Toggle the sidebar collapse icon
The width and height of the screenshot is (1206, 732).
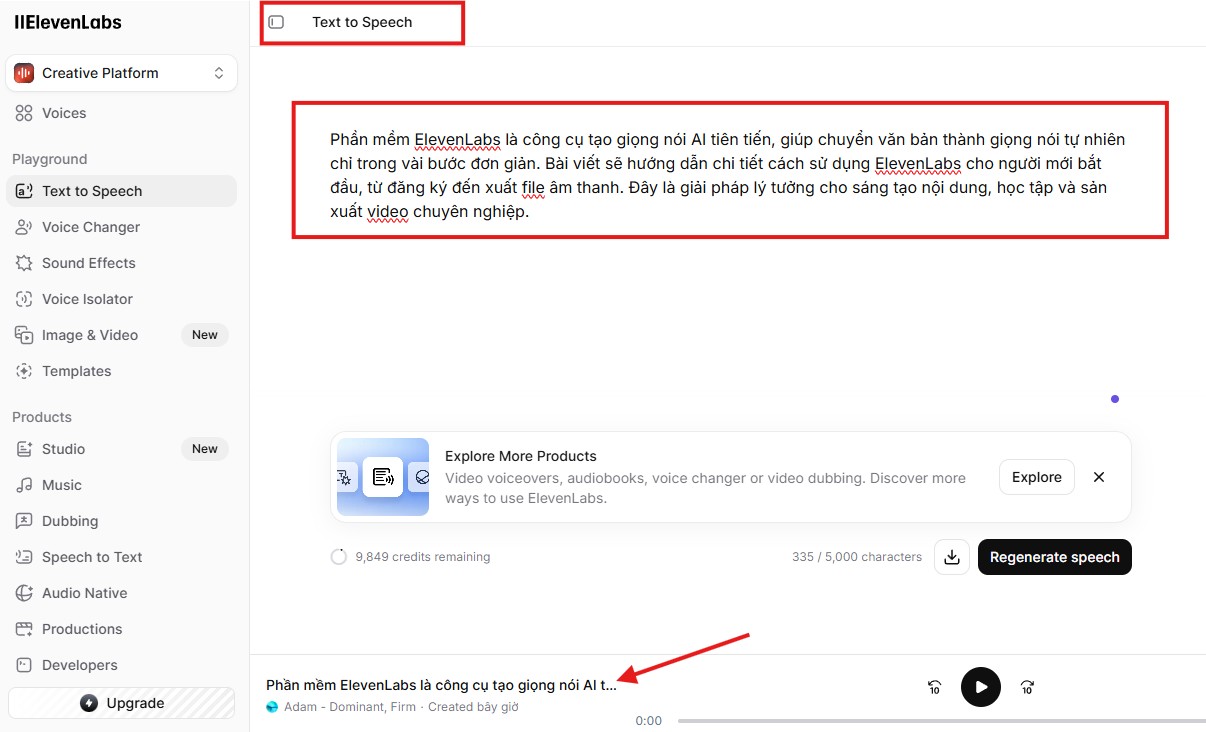[277, 22]
